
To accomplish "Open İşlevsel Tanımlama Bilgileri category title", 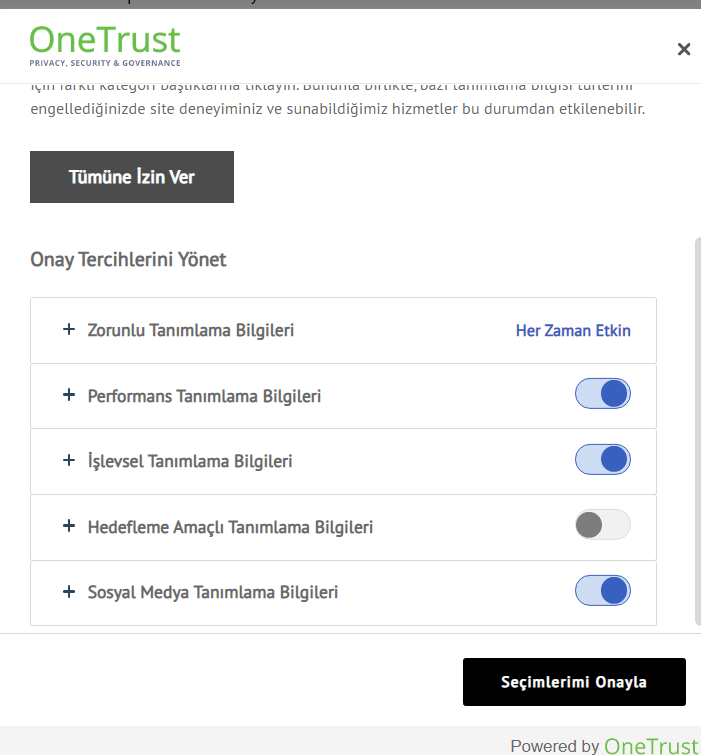I will 190,461.
